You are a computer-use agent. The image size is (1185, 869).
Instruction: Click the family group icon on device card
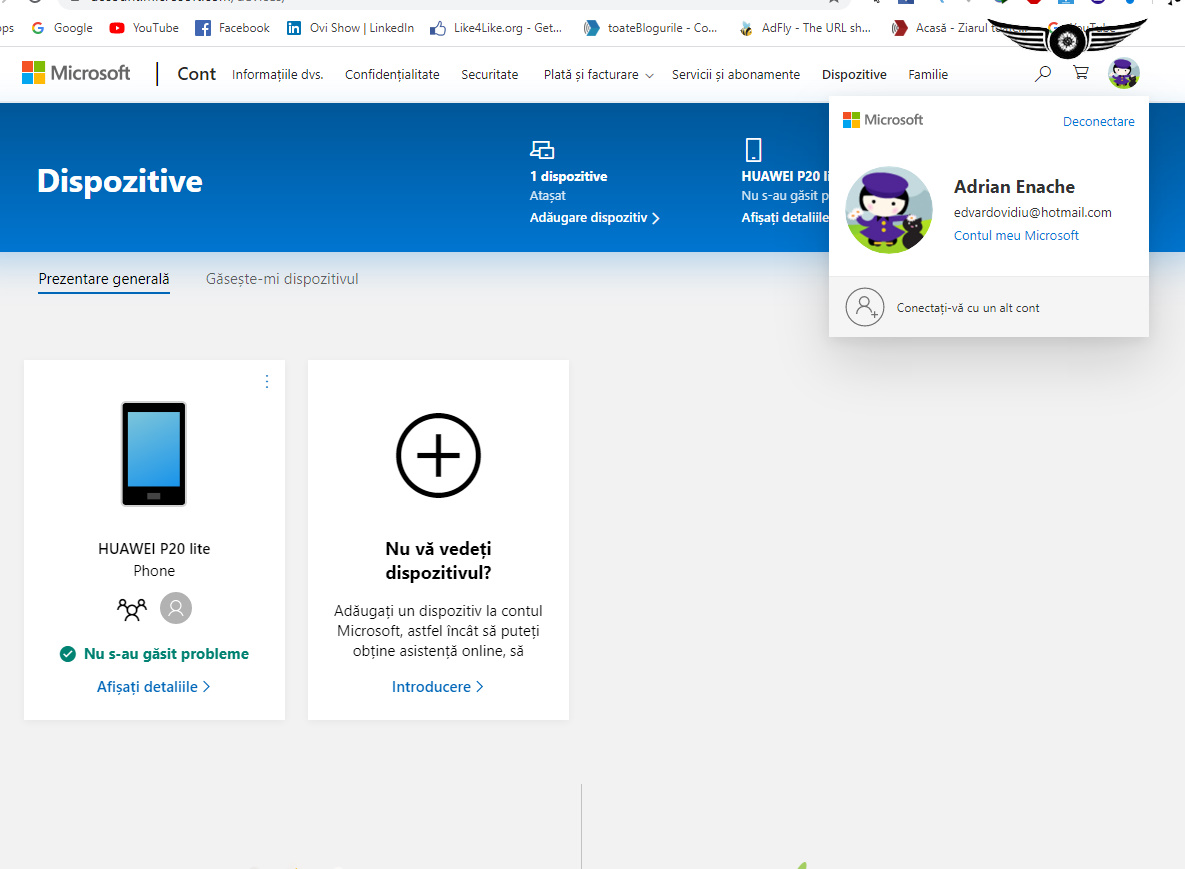pyautogui.click(x=131, y=608)
